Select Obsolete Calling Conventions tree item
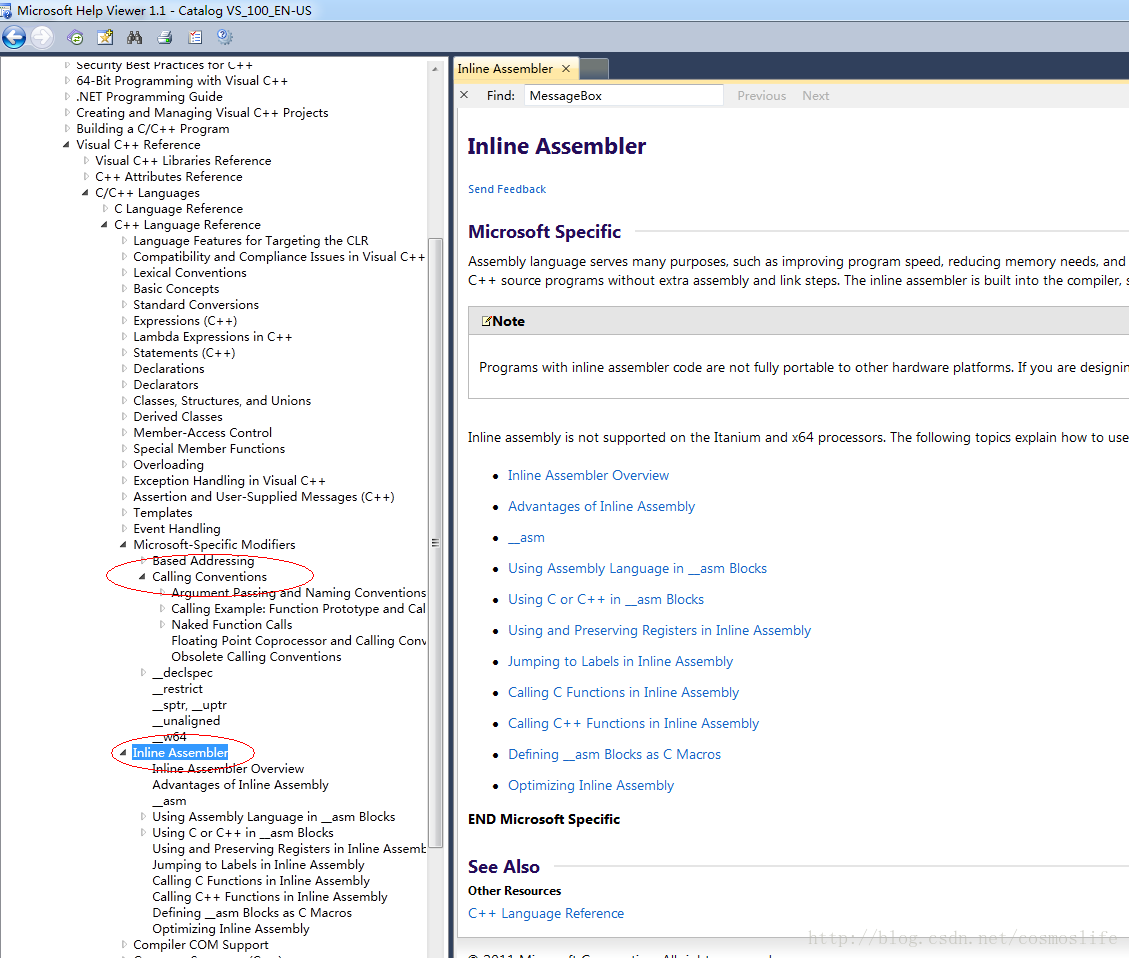Image resolution: width=1129 pixels, height=958 pixels. pyautogui.click(x=256, y=656)
